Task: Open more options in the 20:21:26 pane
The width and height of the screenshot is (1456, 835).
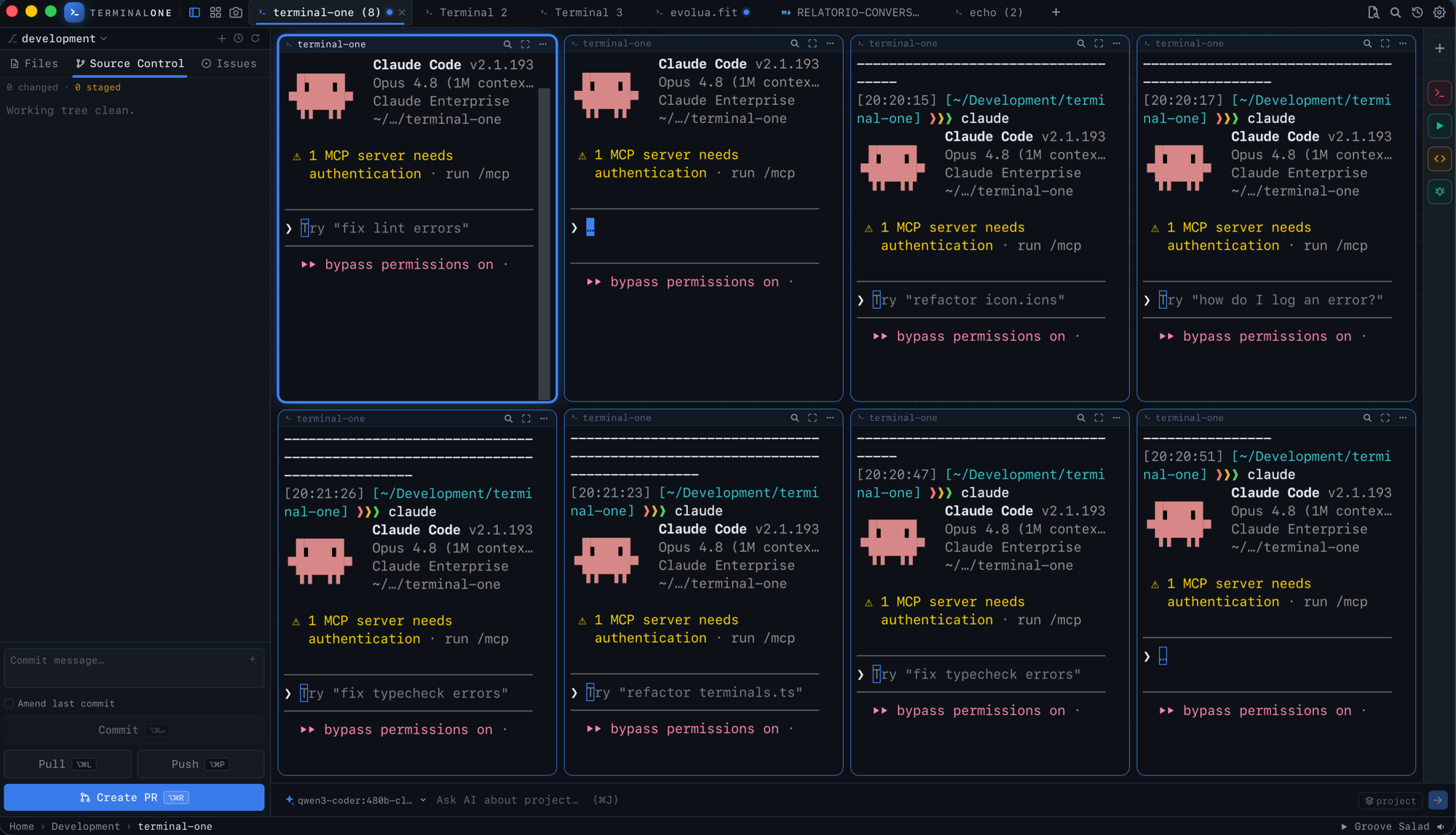Action: tap(544, 419)
